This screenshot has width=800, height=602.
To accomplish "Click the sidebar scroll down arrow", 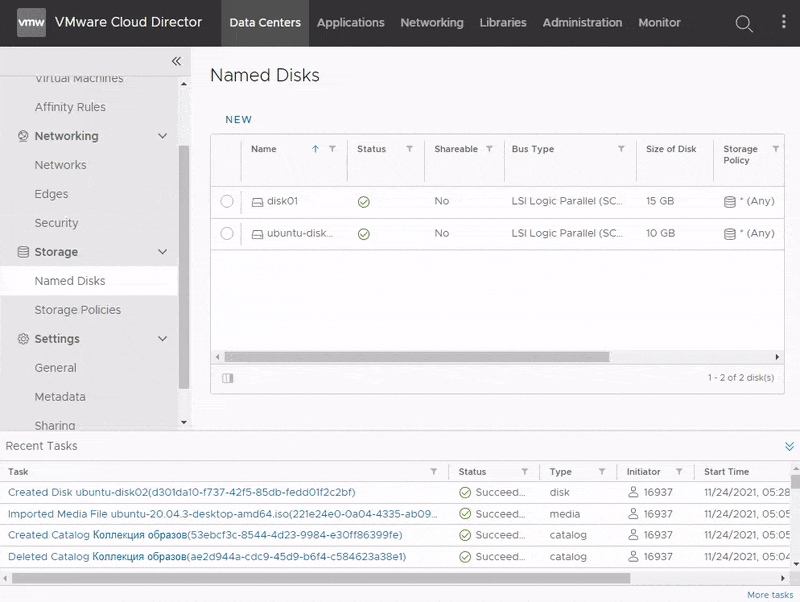I will point(184,422).
